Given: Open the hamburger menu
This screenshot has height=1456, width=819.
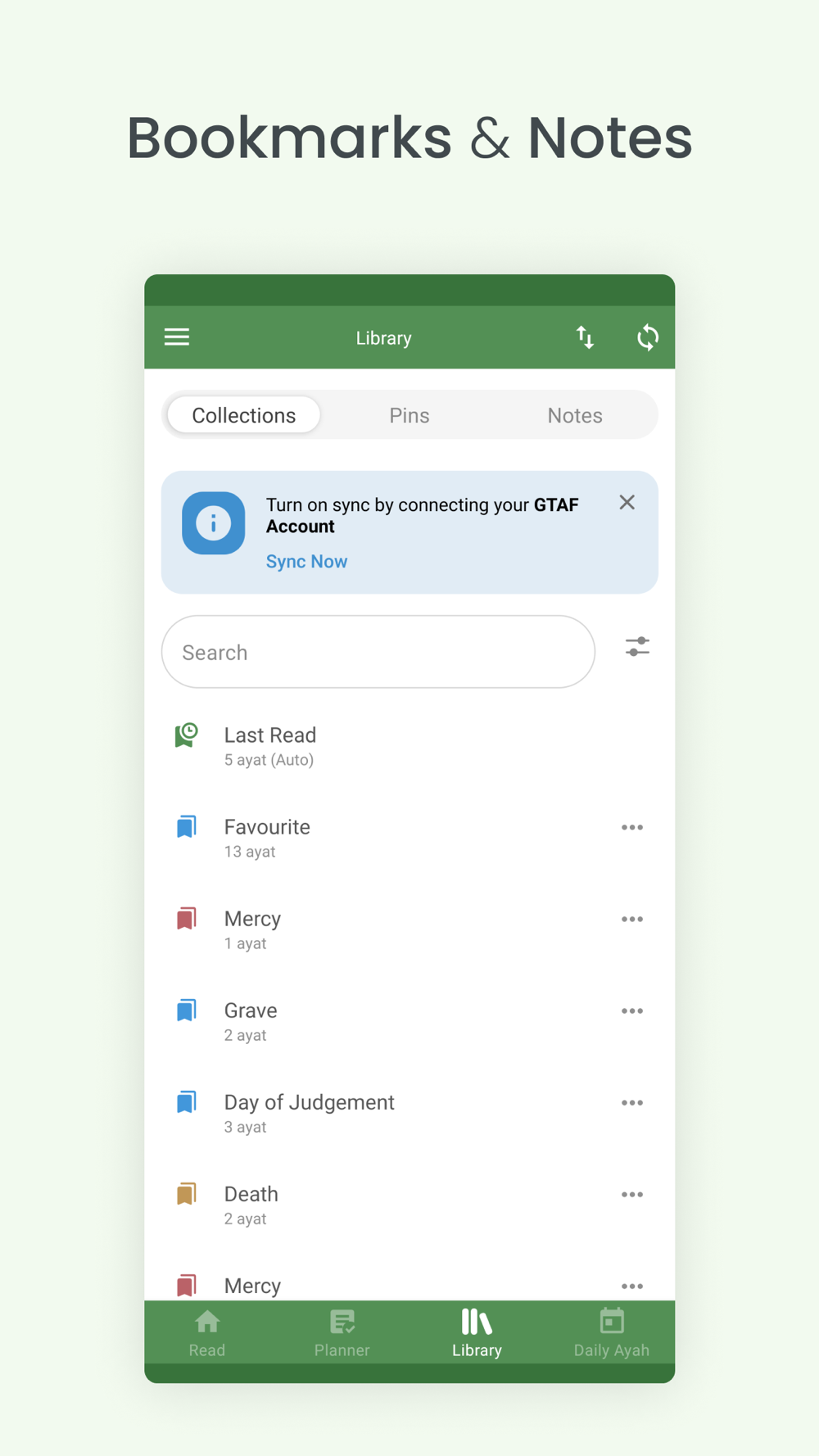Looking at the screenshot, I should (x=177, y=337).
